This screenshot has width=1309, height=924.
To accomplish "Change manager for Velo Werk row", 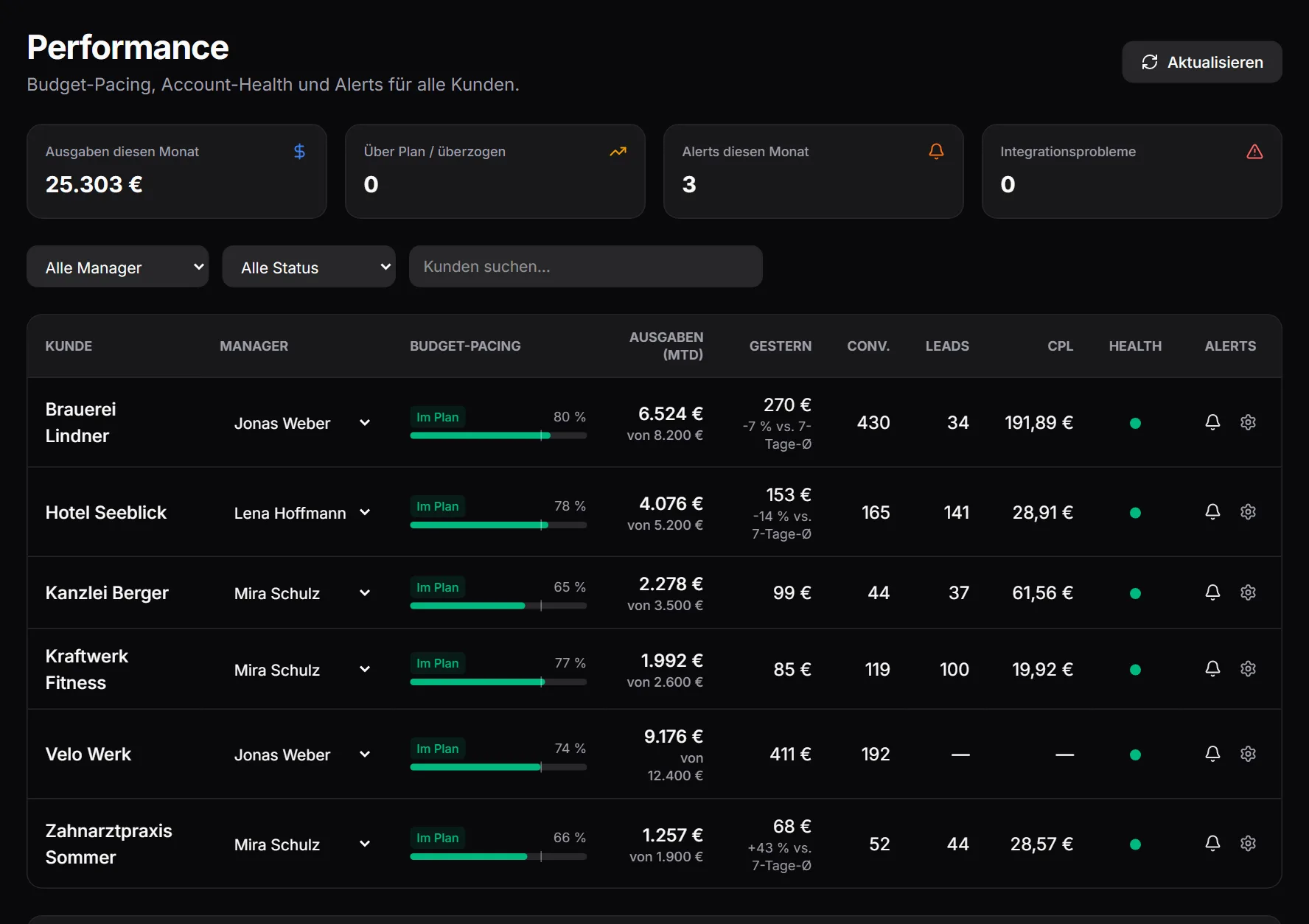I will pyautogui.click(x=302, y=755).
